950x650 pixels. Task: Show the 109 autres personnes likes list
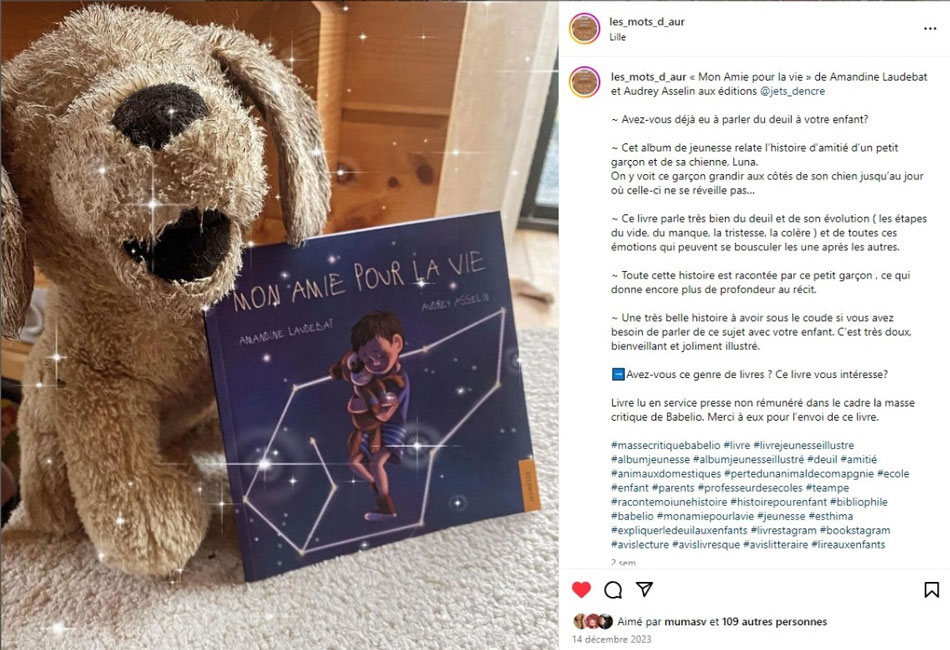click(x=774, y=622)
